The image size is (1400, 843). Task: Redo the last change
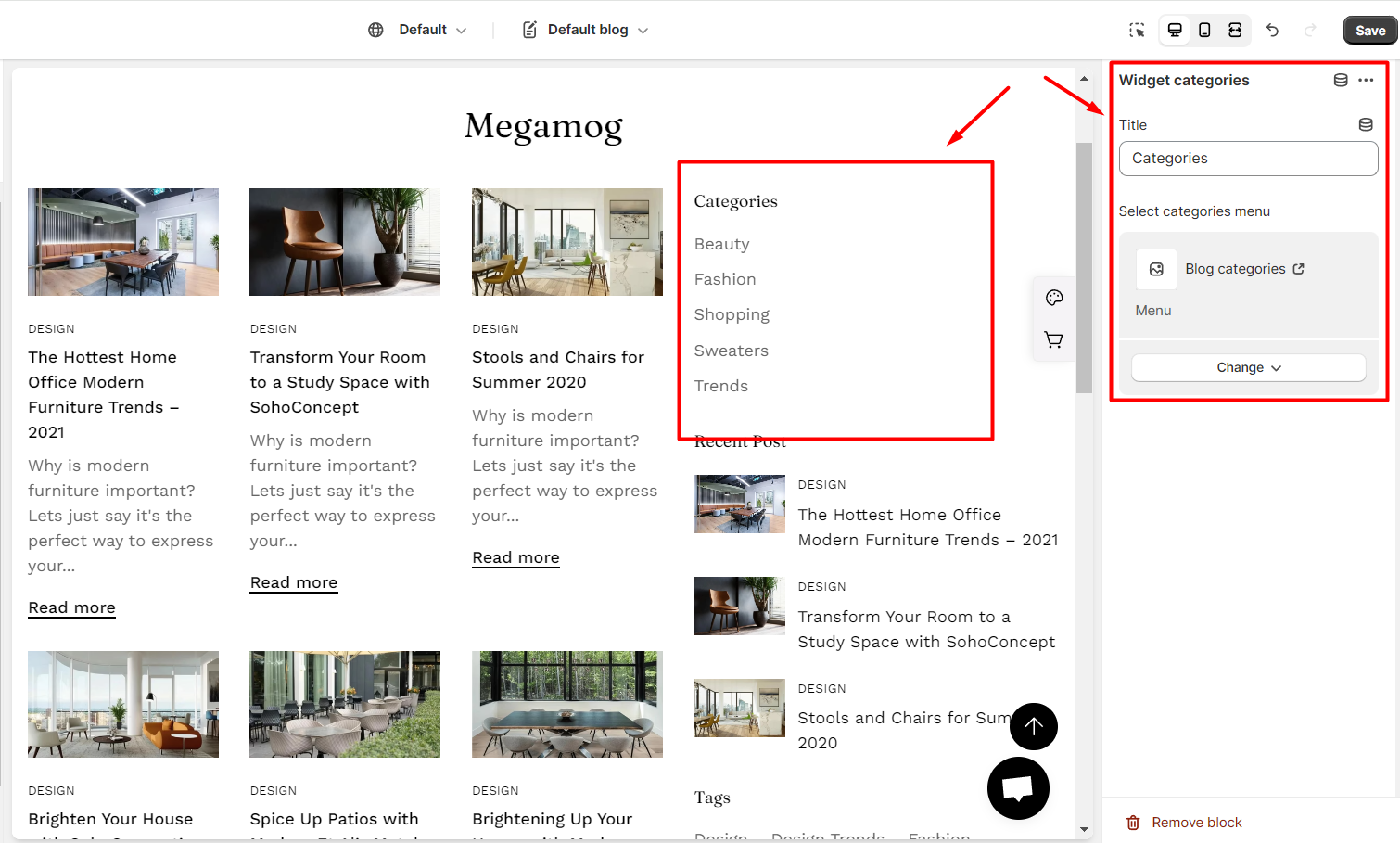[1310, 30]
